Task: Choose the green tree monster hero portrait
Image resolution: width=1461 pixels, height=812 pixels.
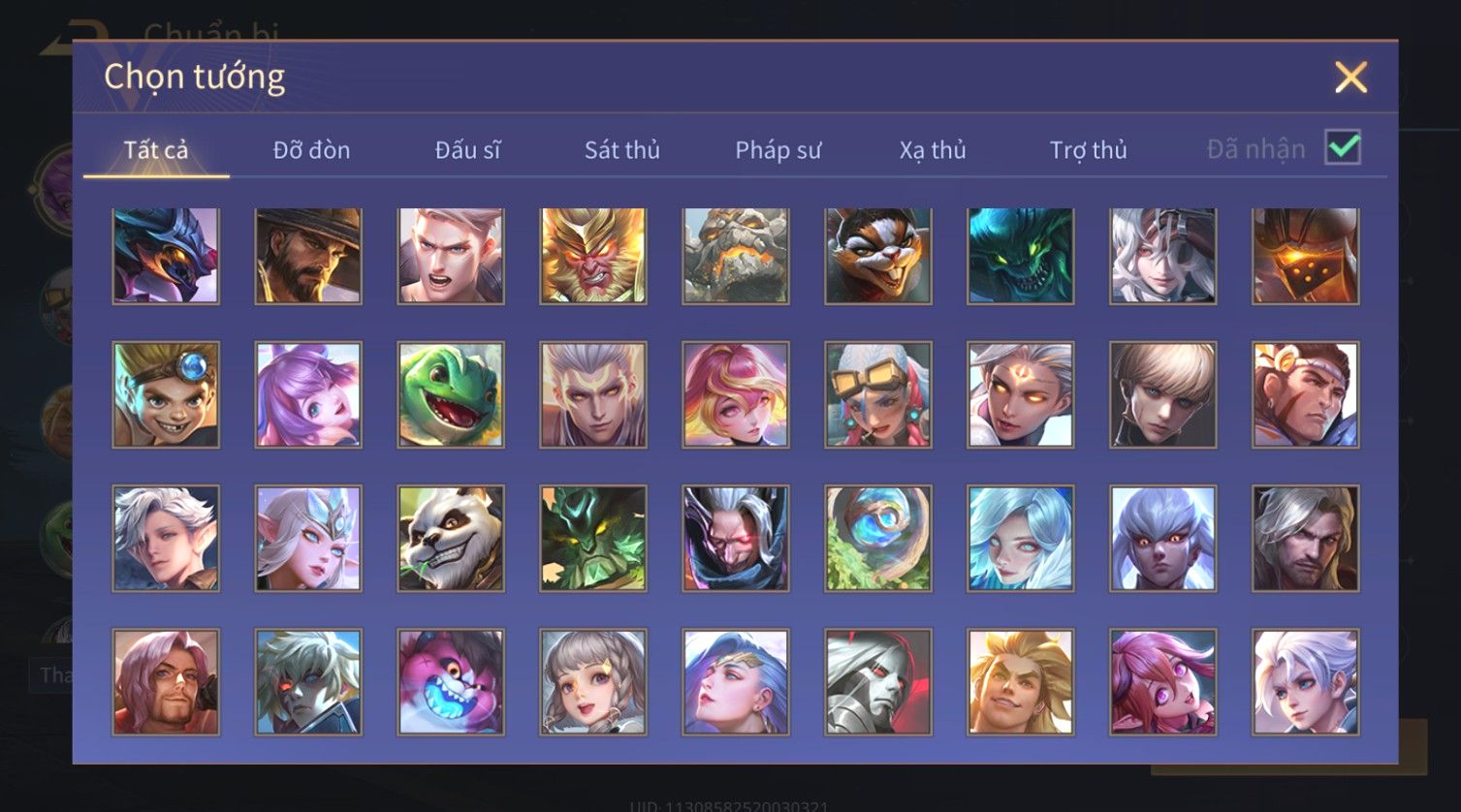Action: pyautogui.click(x=593, y=539)
